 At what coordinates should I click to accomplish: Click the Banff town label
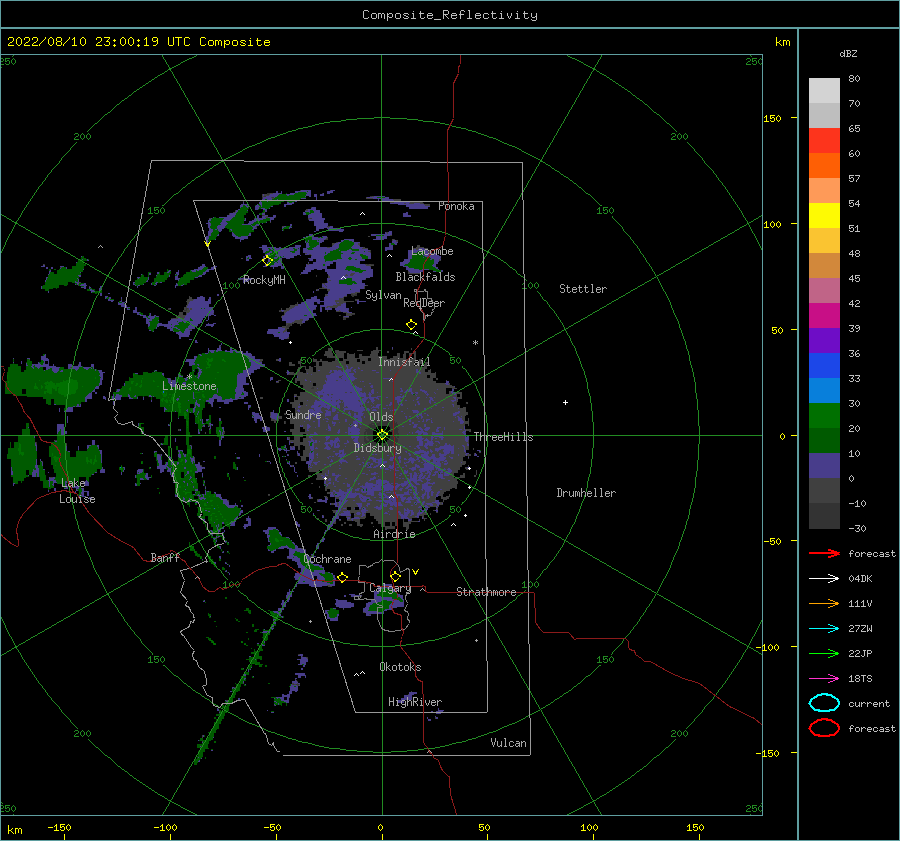(x=165, y=557)
